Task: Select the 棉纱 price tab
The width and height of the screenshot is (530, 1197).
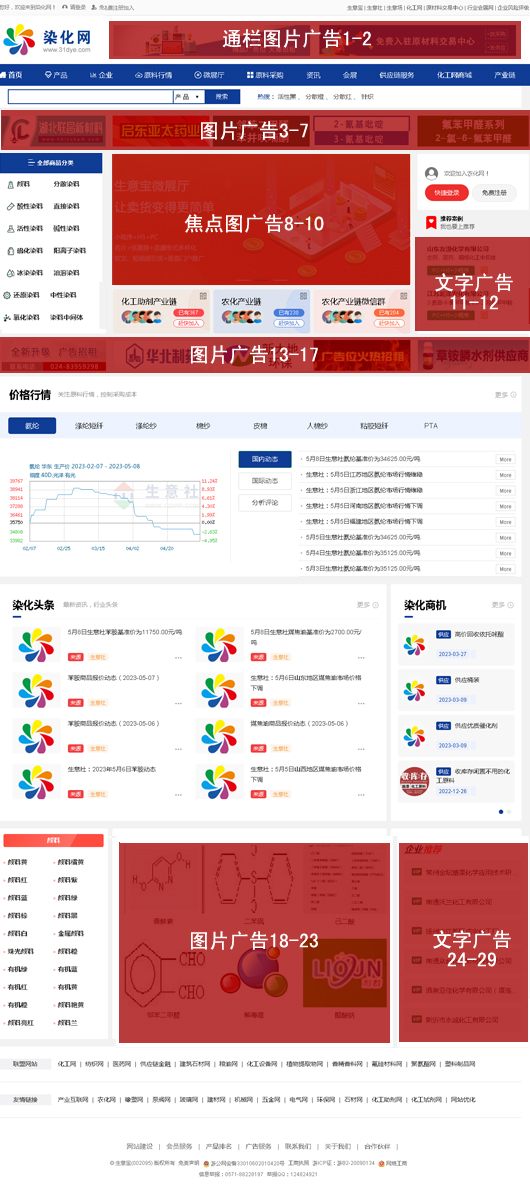Action: pos(203,426)
